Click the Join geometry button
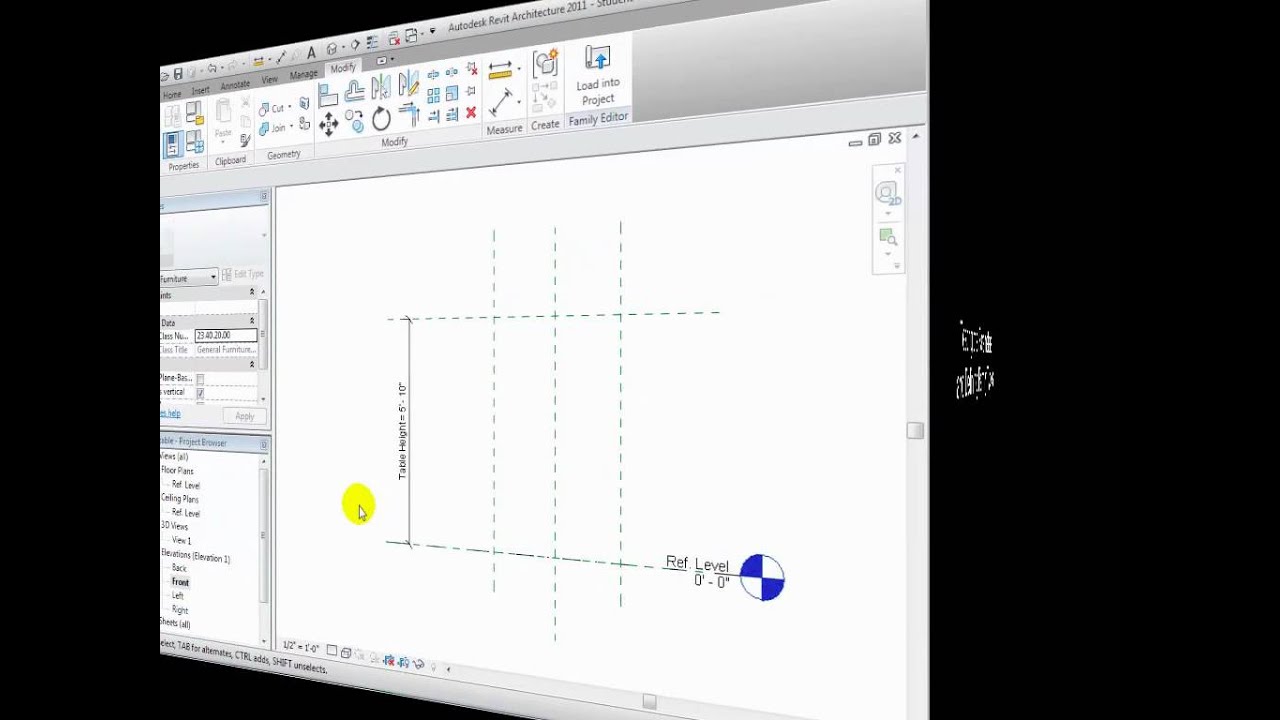Image resolution: width=1280 pixels, height=720 pixels. 272,129
